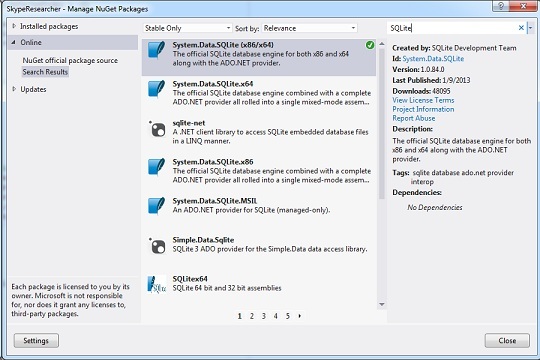
Task: Click the Simple.Data.Sqlite package icon
Action: pos(158,246)
